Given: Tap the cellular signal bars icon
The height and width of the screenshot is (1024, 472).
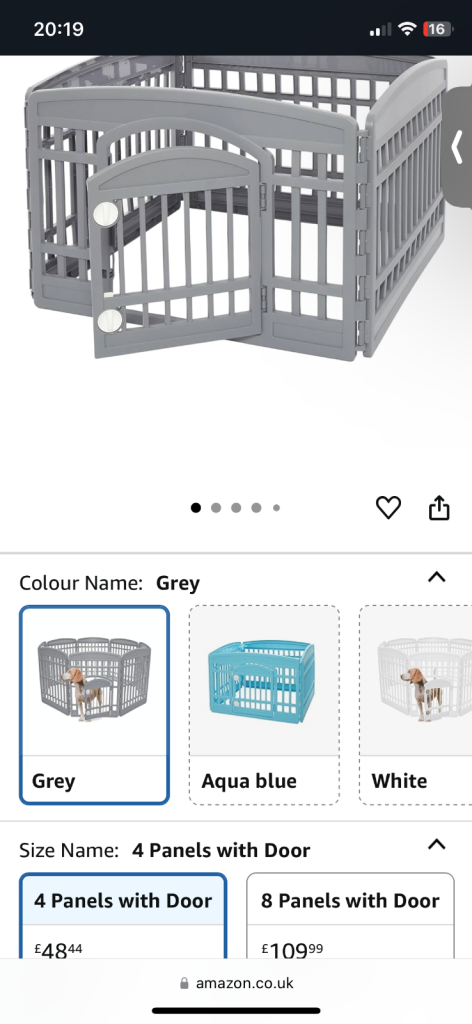Looking at the screenshot, I should (381, 29).
